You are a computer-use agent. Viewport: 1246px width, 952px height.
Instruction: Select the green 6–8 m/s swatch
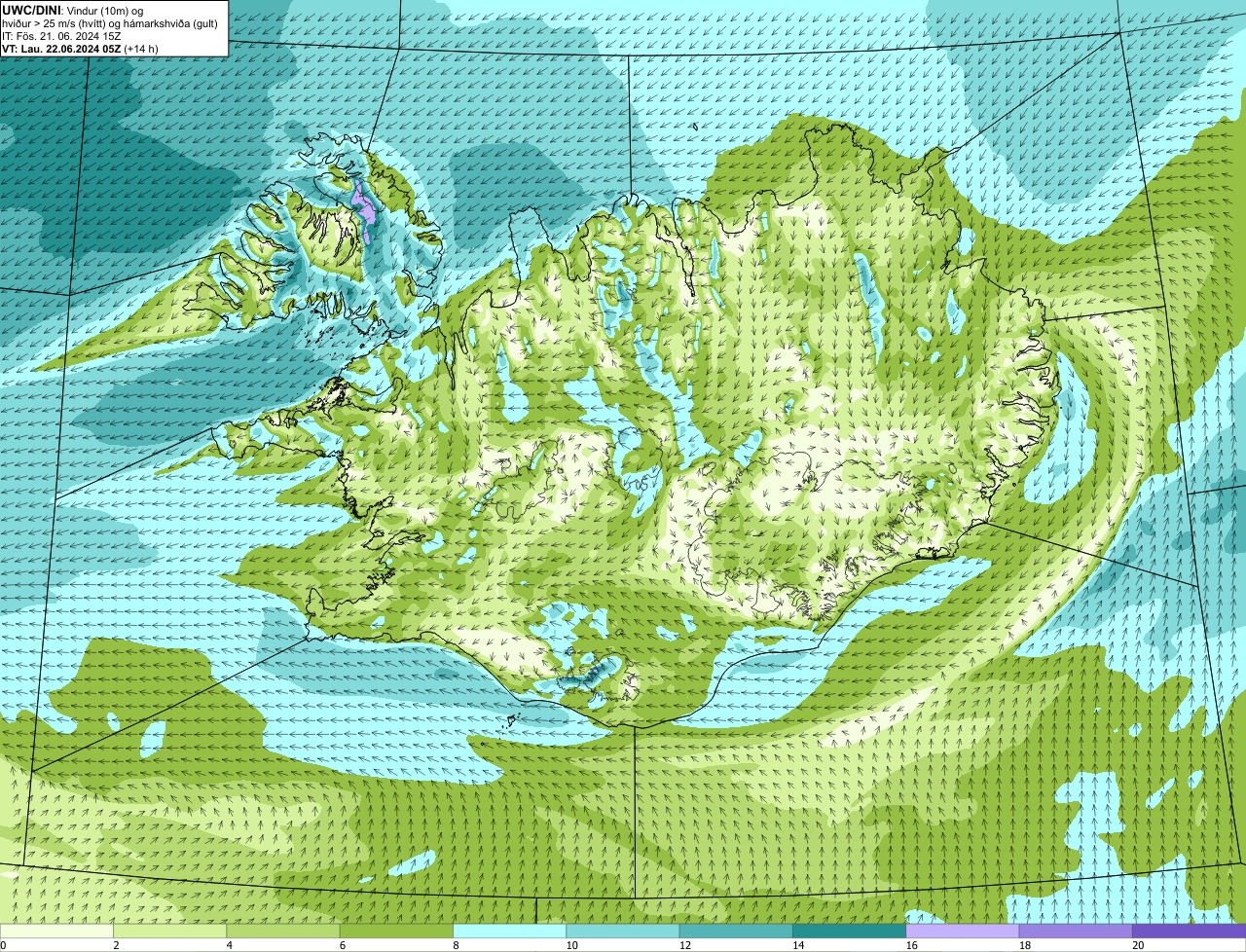click(396, 931)
